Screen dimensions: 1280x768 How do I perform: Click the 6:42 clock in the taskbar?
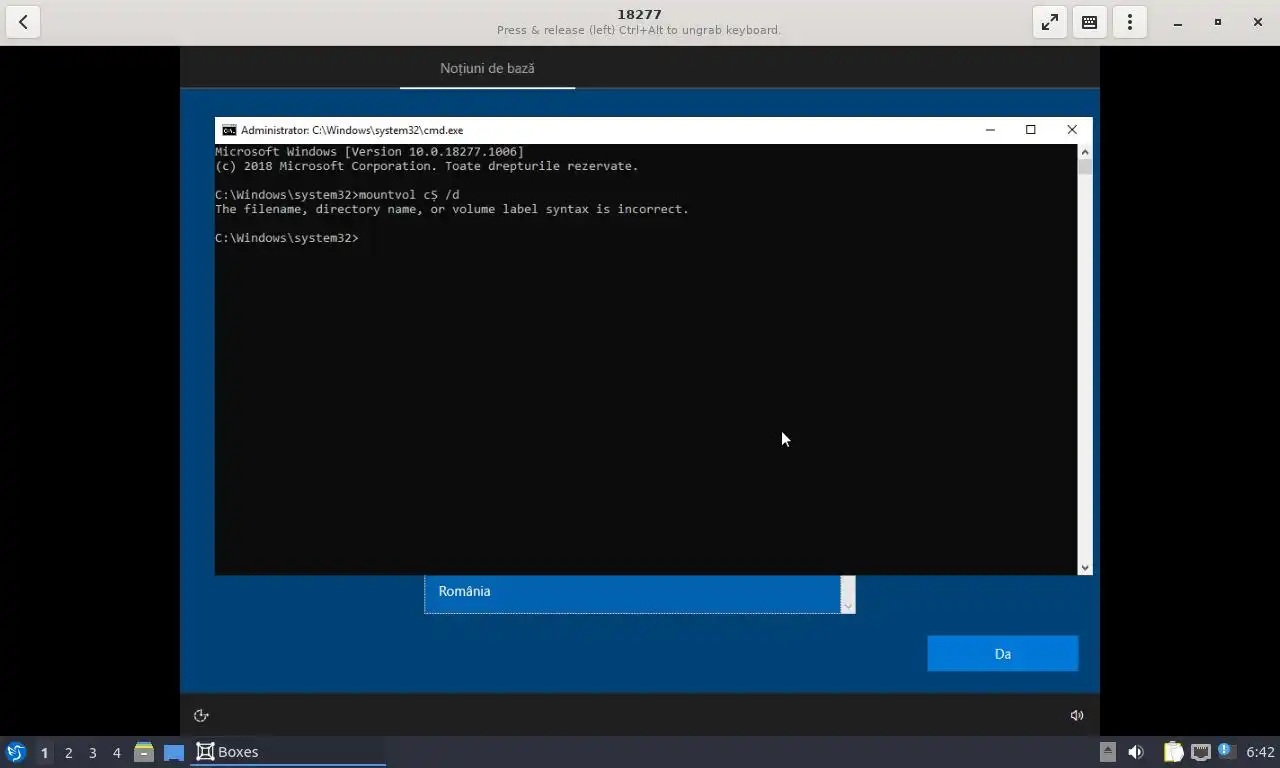pyautogui.click(x=1260, y=752)
